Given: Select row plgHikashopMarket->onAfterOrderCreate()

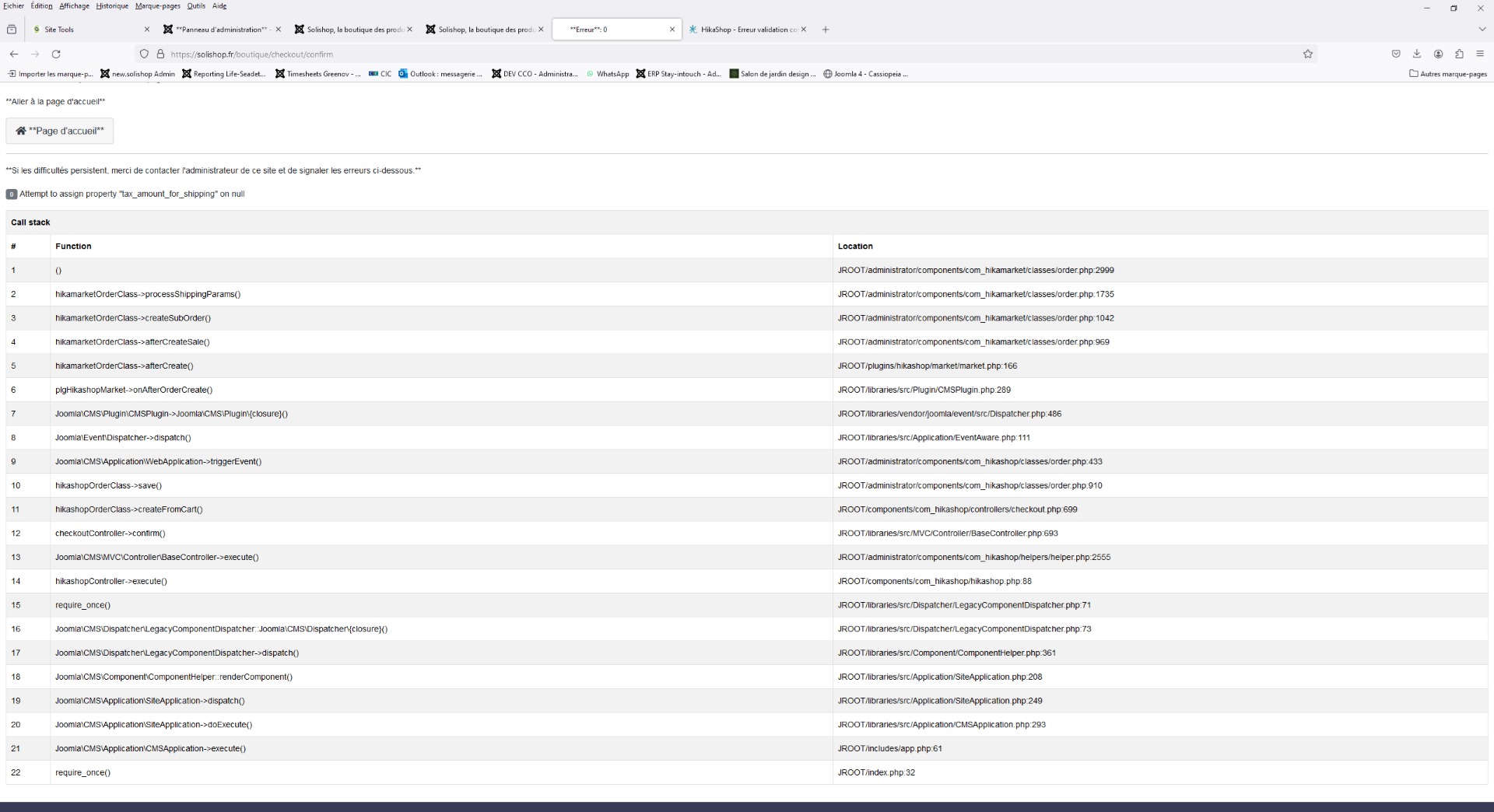Looking at the screenshot, I should [747, 390].
